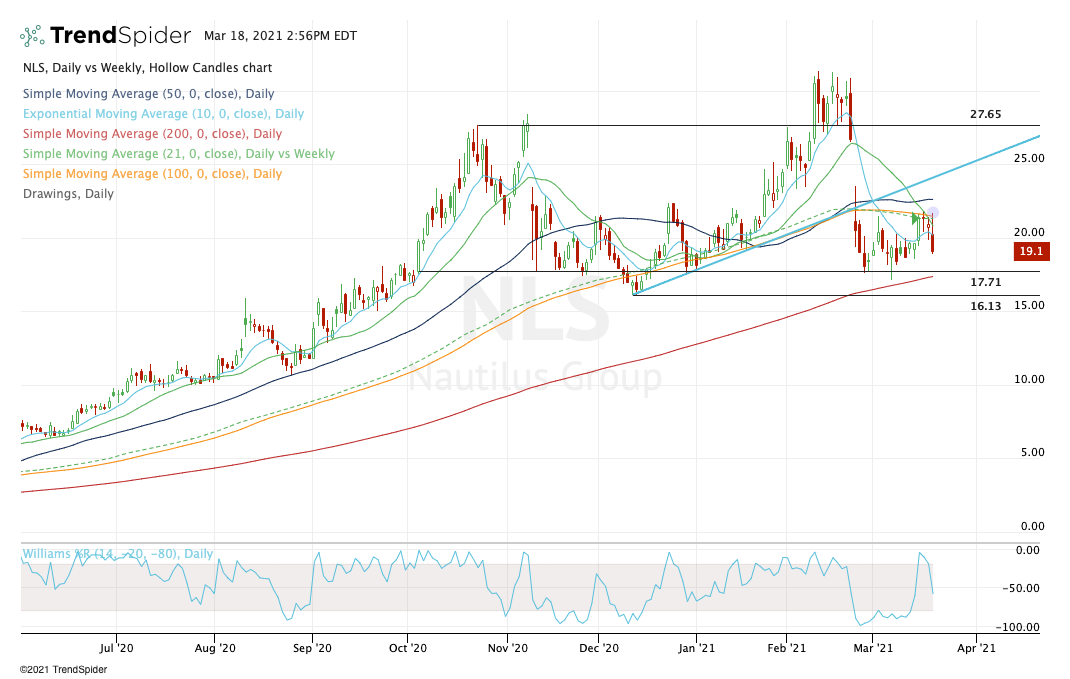The image size is (1070, 679).
Task: Click the -100.00 Williams %R axis label
Action: [1017, 627]
